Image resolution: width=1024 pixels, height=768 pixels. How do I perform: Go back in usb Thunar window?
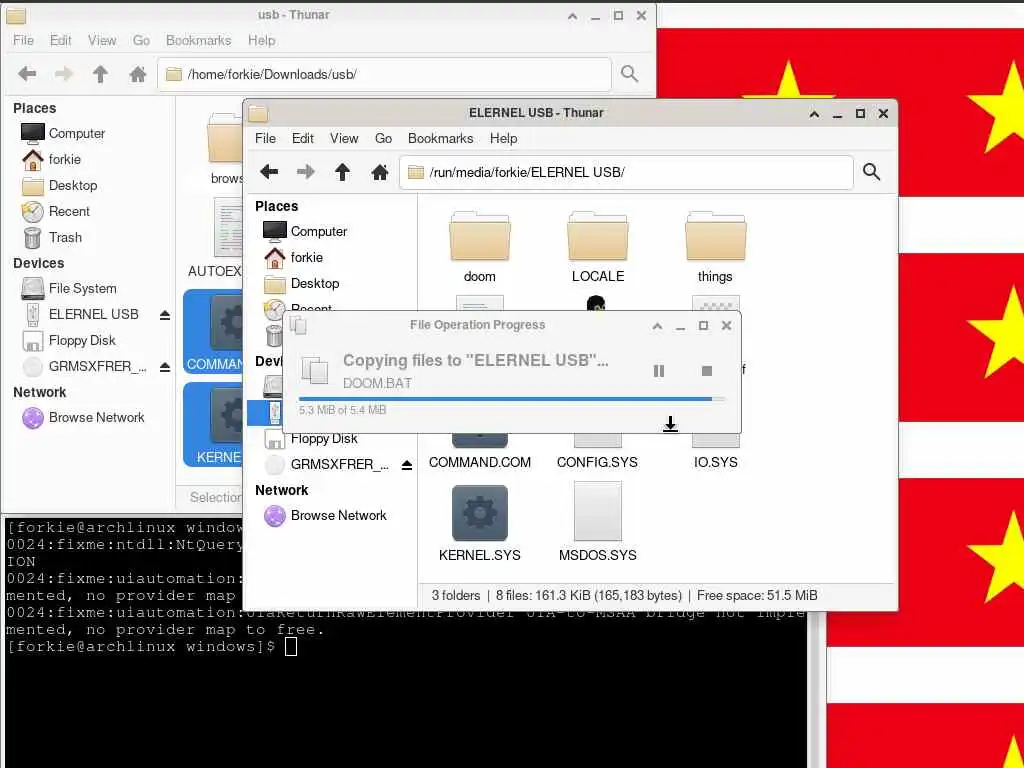point(27,74)
